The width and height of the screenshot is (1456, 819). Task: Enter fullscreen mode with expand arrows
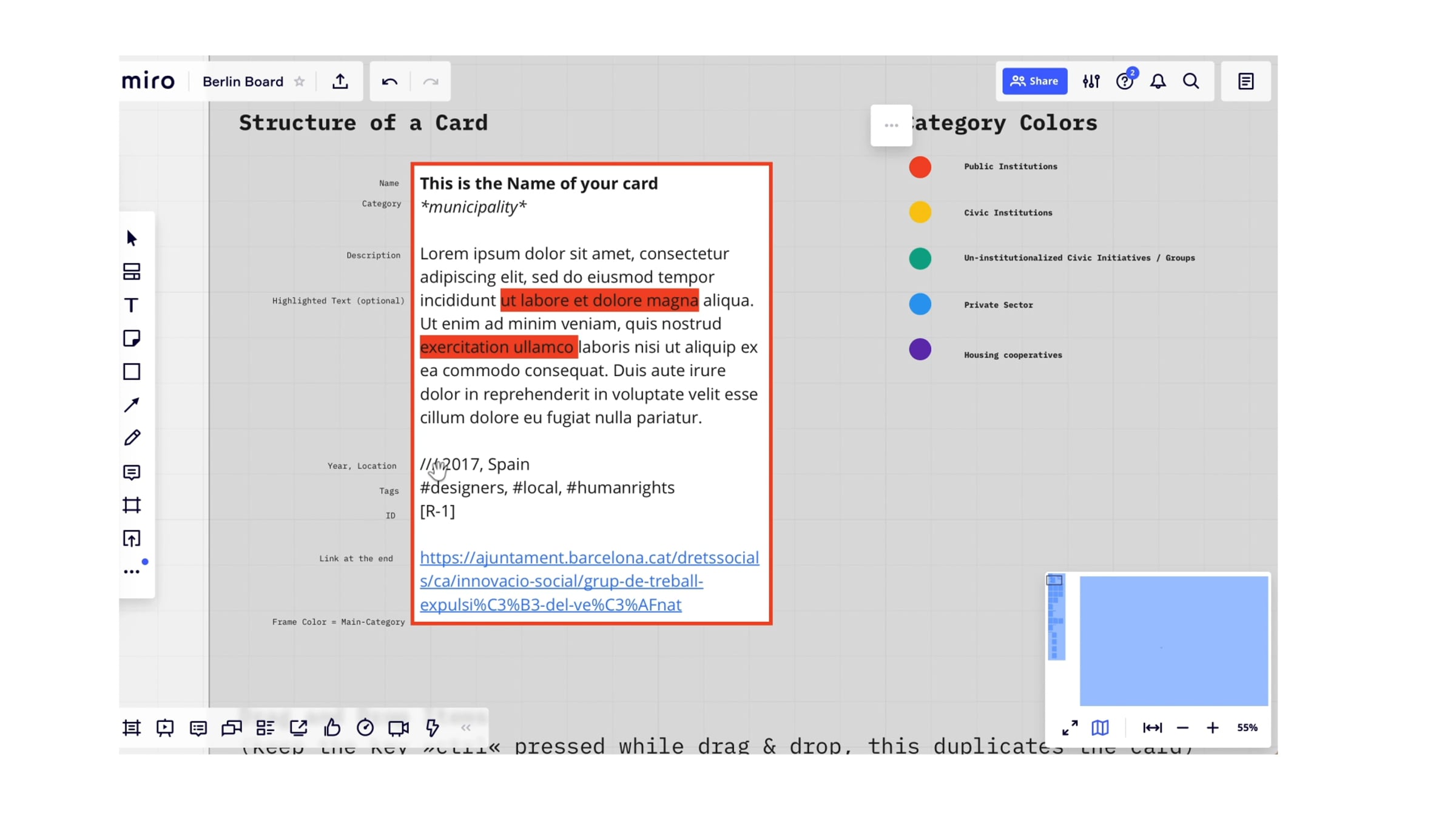1070,727
